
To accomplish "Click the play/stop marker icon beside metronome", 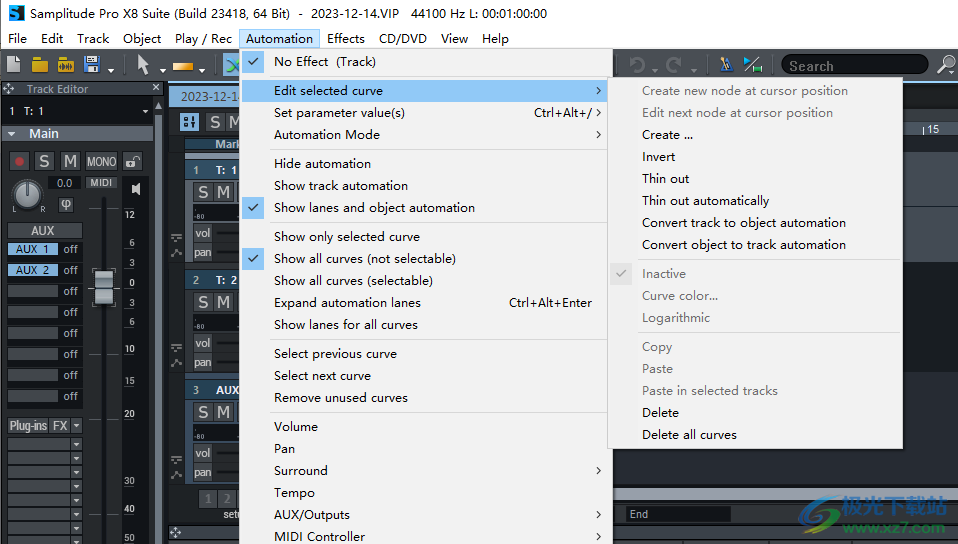I will [x=753, y=64].
